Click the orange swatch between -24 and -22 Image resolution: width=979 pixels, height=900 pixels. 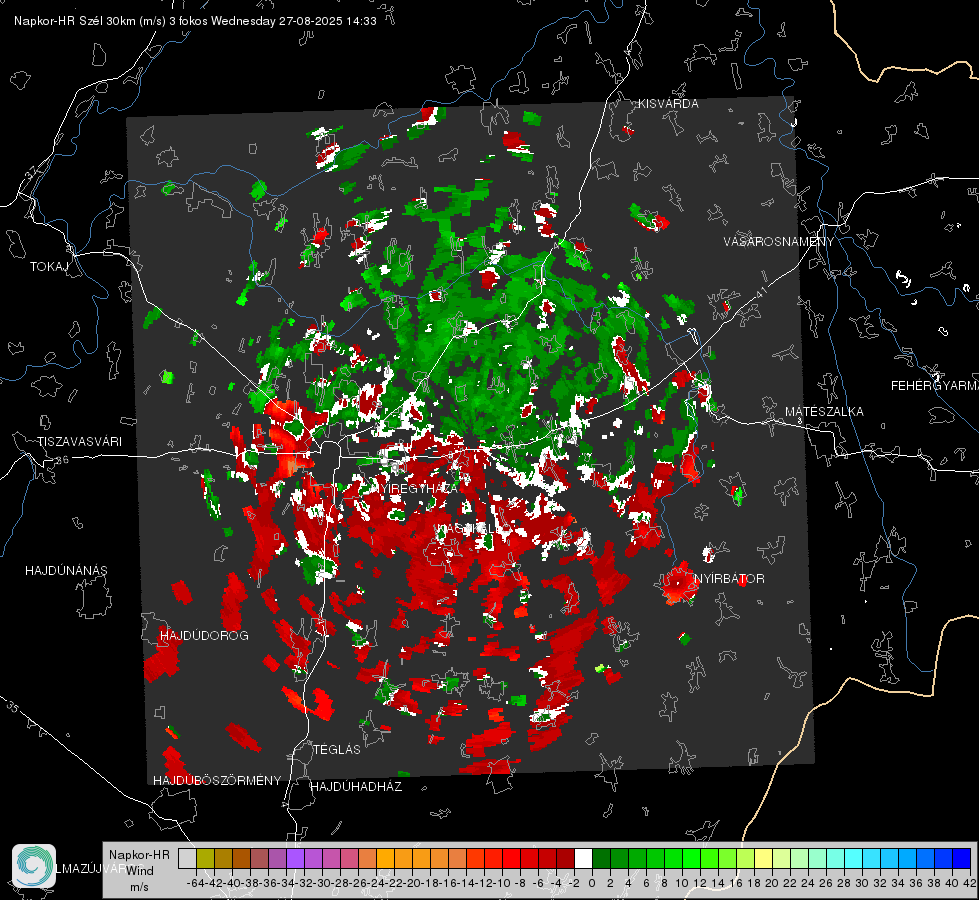point(386,858)
